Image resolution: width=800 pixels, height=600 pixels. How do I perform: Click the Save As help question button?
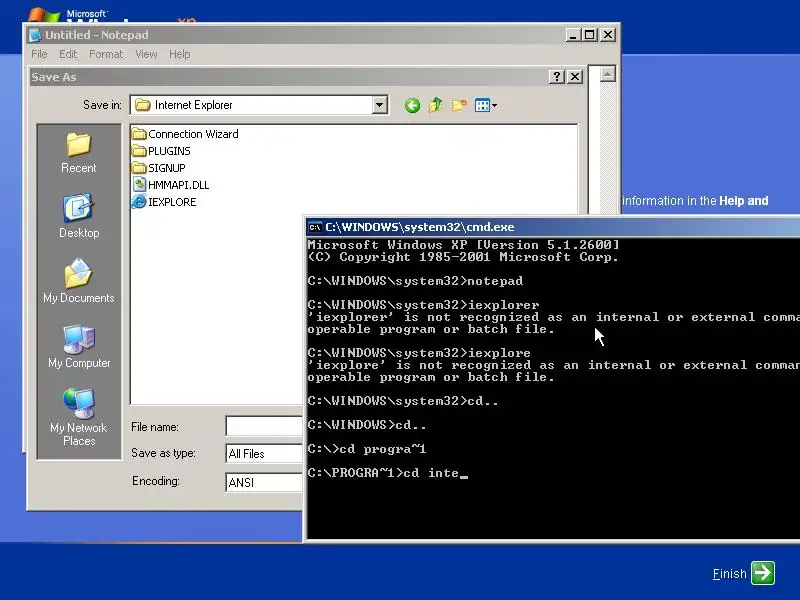pyautogui.click(x=557, y=77)
